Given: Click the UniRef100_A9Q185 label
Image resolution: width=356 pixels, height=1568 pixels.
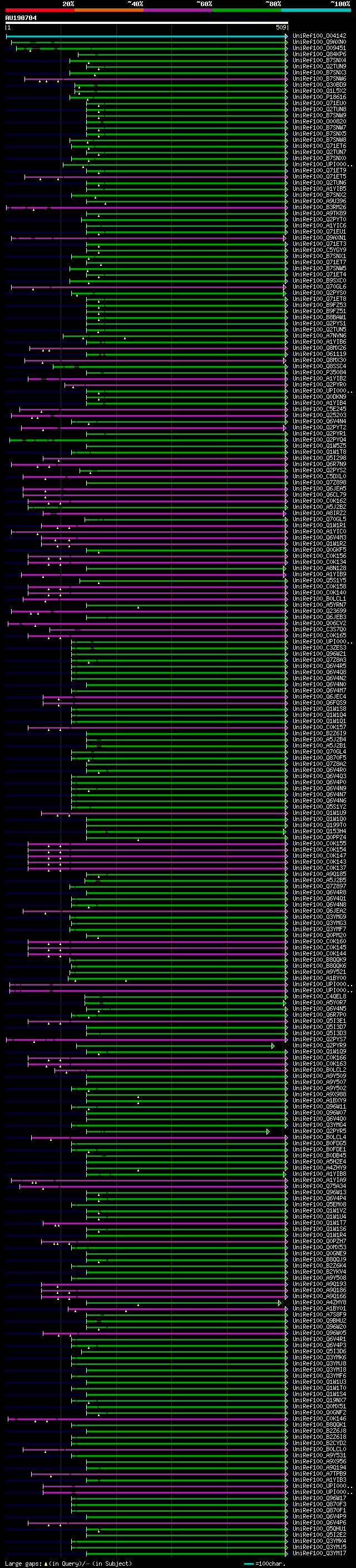Looking at the screenshot, I should (x=319, y=873).
